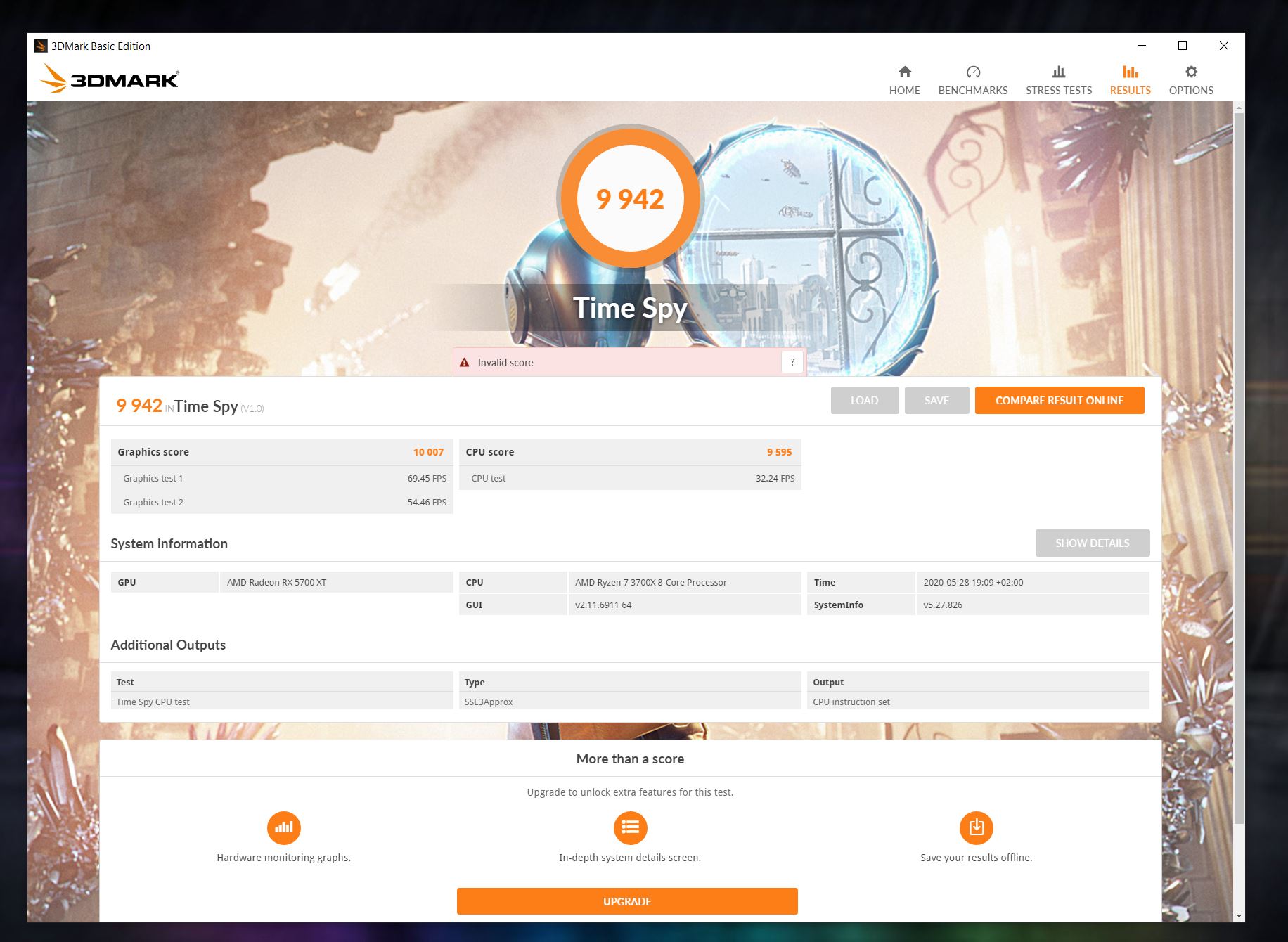Image resolution: width=1288 pixels, height=942 pixels.
Task: Click the scrollbar down arrow
Action: click(x=1239, y=917)
